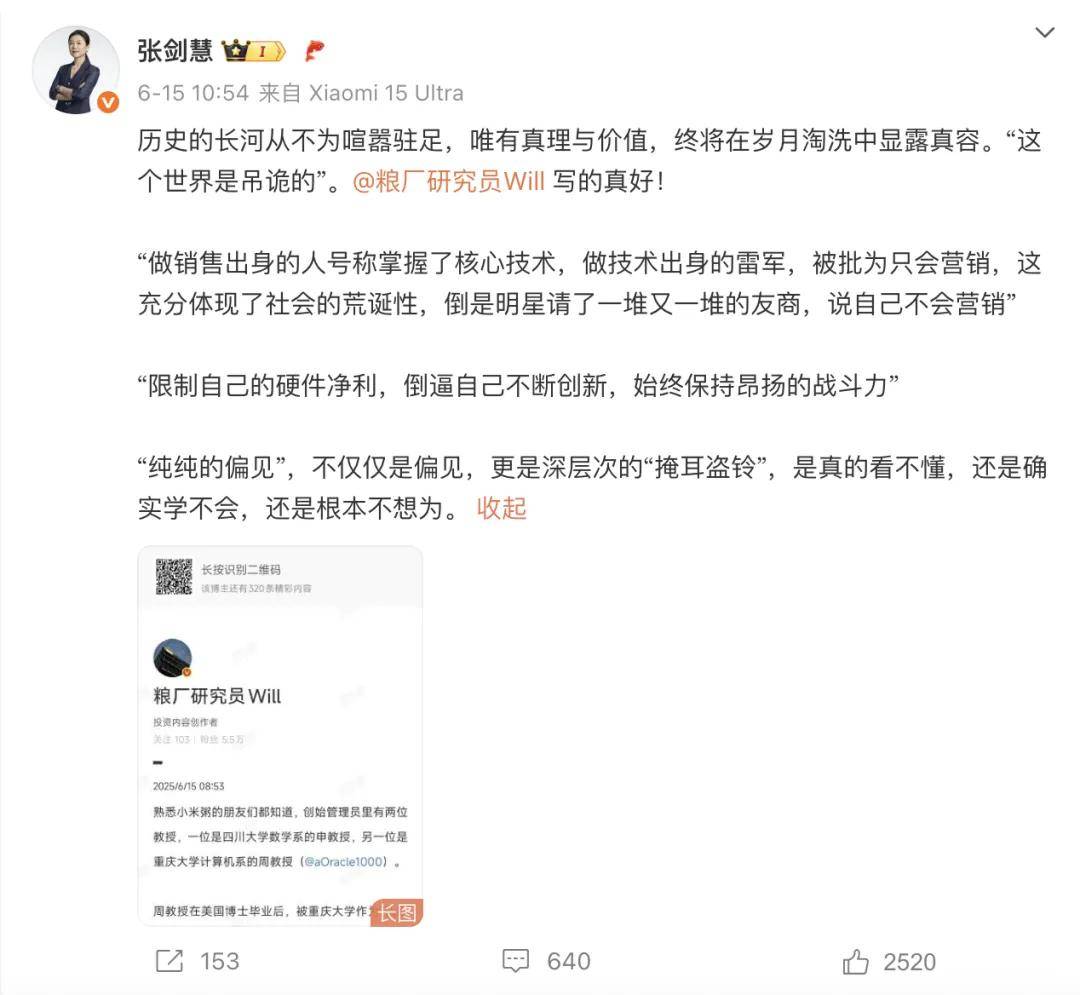Open 张剑慧's profile avatar
The height and width of the screenshot is (995, 1080).
coord(76,69)
